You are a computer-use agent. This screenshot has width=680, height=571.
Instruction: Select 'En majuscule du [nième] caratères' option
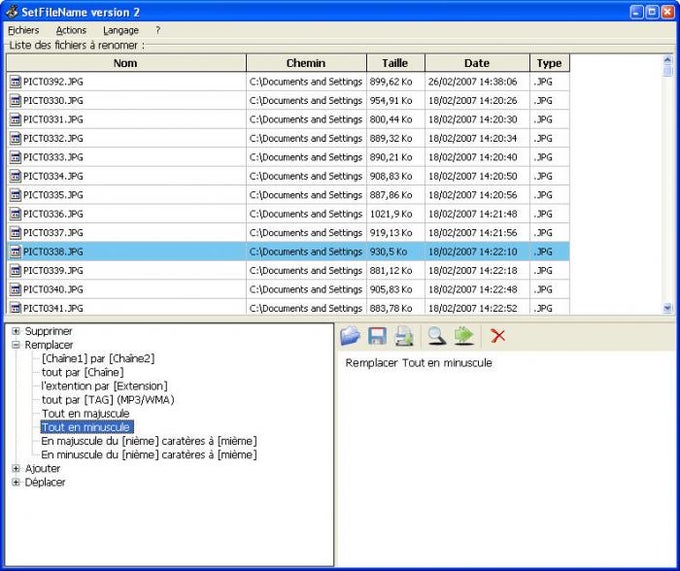pos(149,441)
